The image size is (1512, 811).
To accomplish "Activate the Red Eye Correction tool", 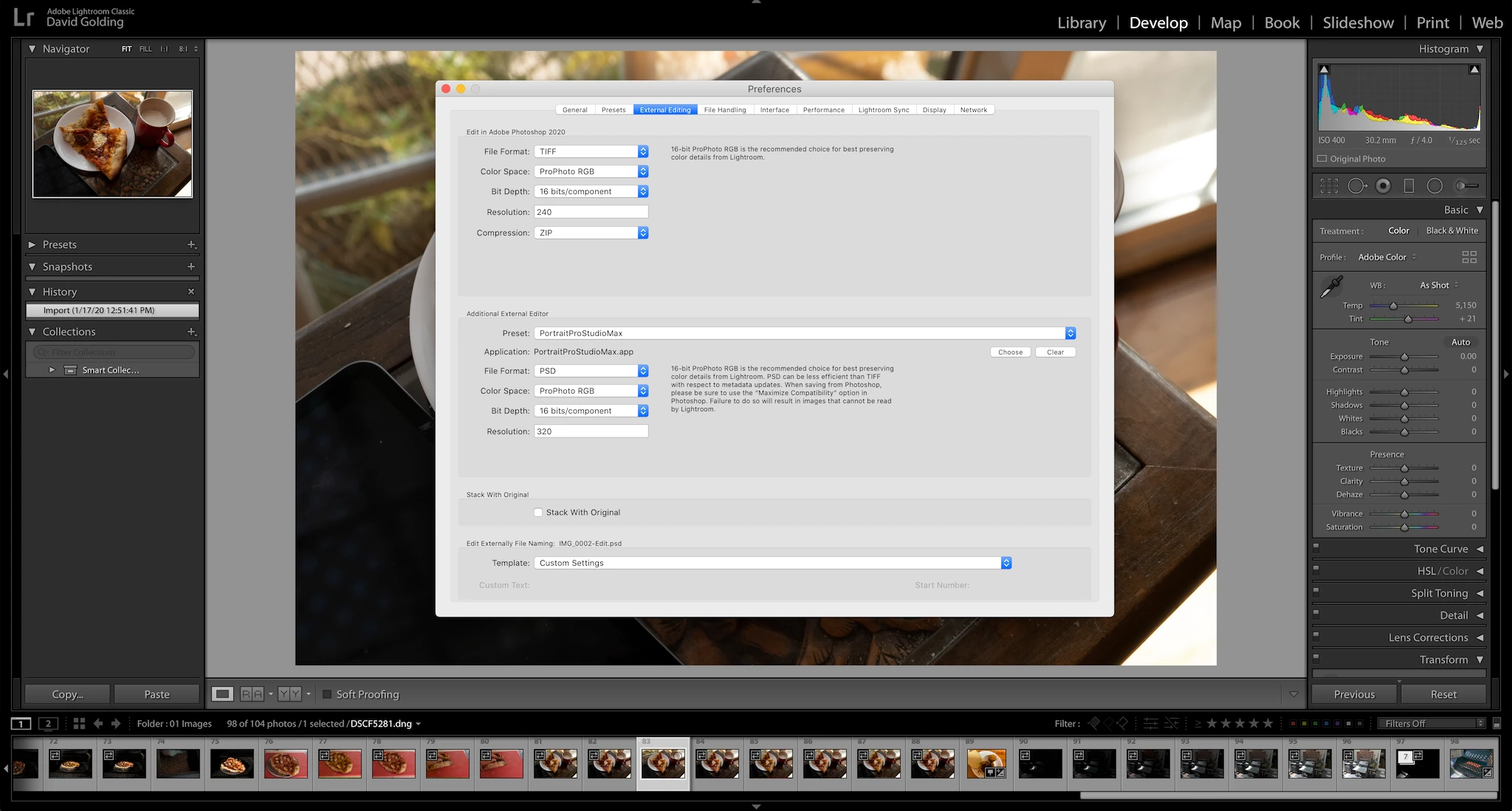I will pos(1384,186).
